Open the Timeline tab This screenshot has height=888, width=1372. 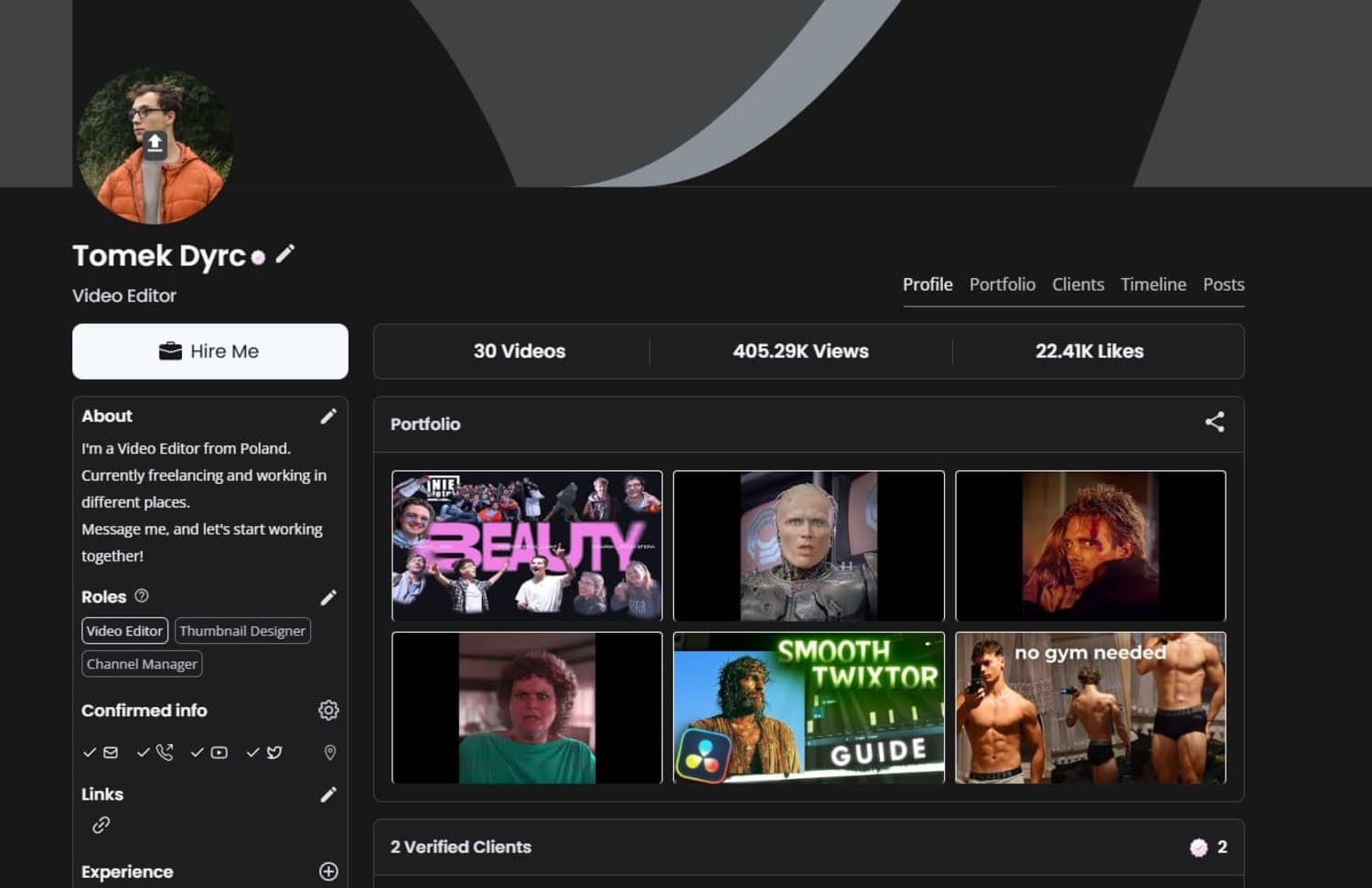coord(1153,284)
